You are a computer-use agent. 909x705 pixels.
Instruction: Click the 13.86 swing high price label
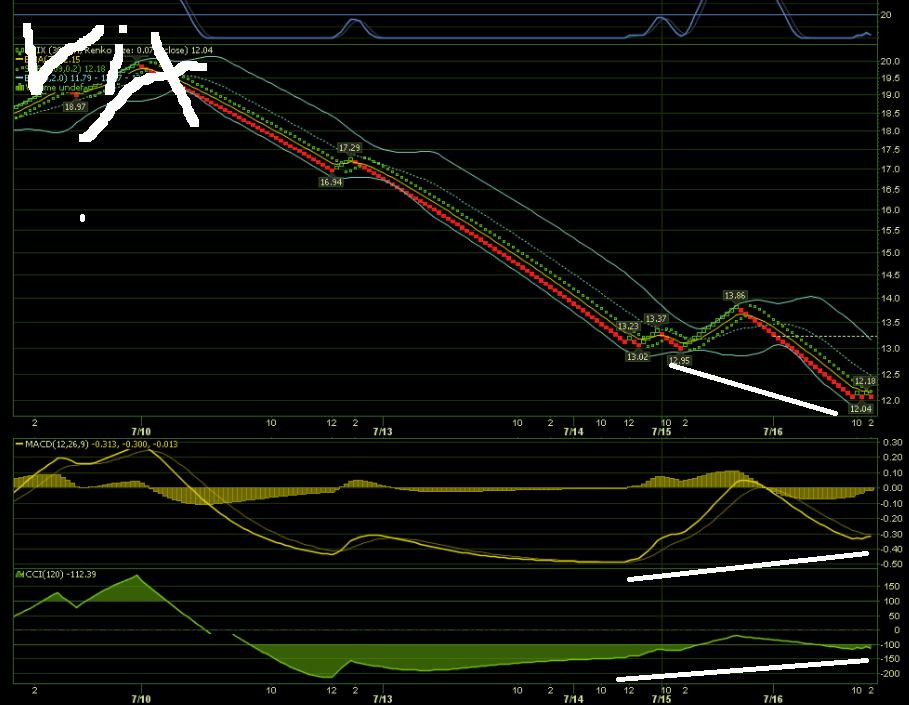point(735,296)
